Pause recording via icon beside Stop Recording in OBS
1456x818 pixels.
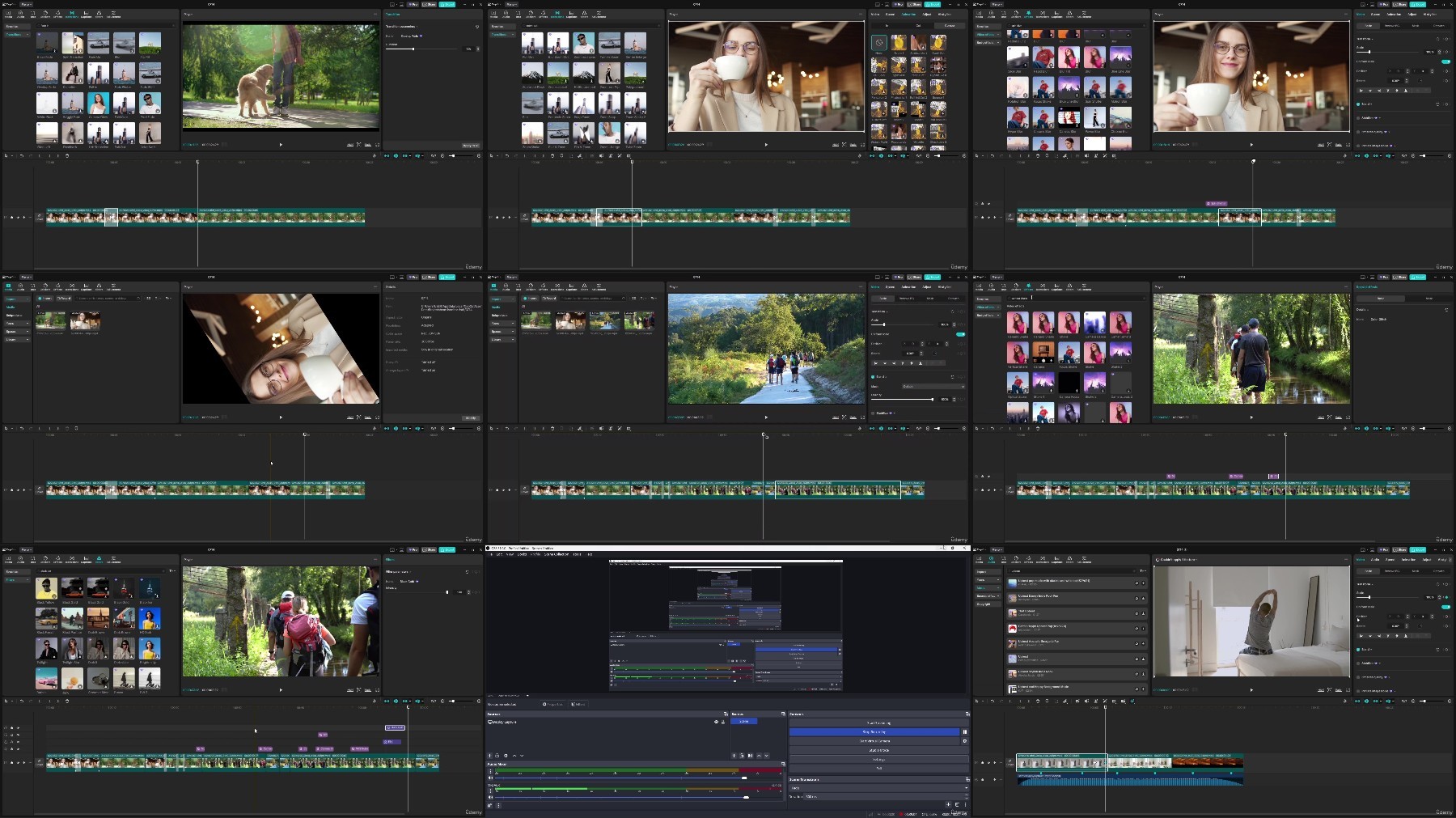point(965,731)
